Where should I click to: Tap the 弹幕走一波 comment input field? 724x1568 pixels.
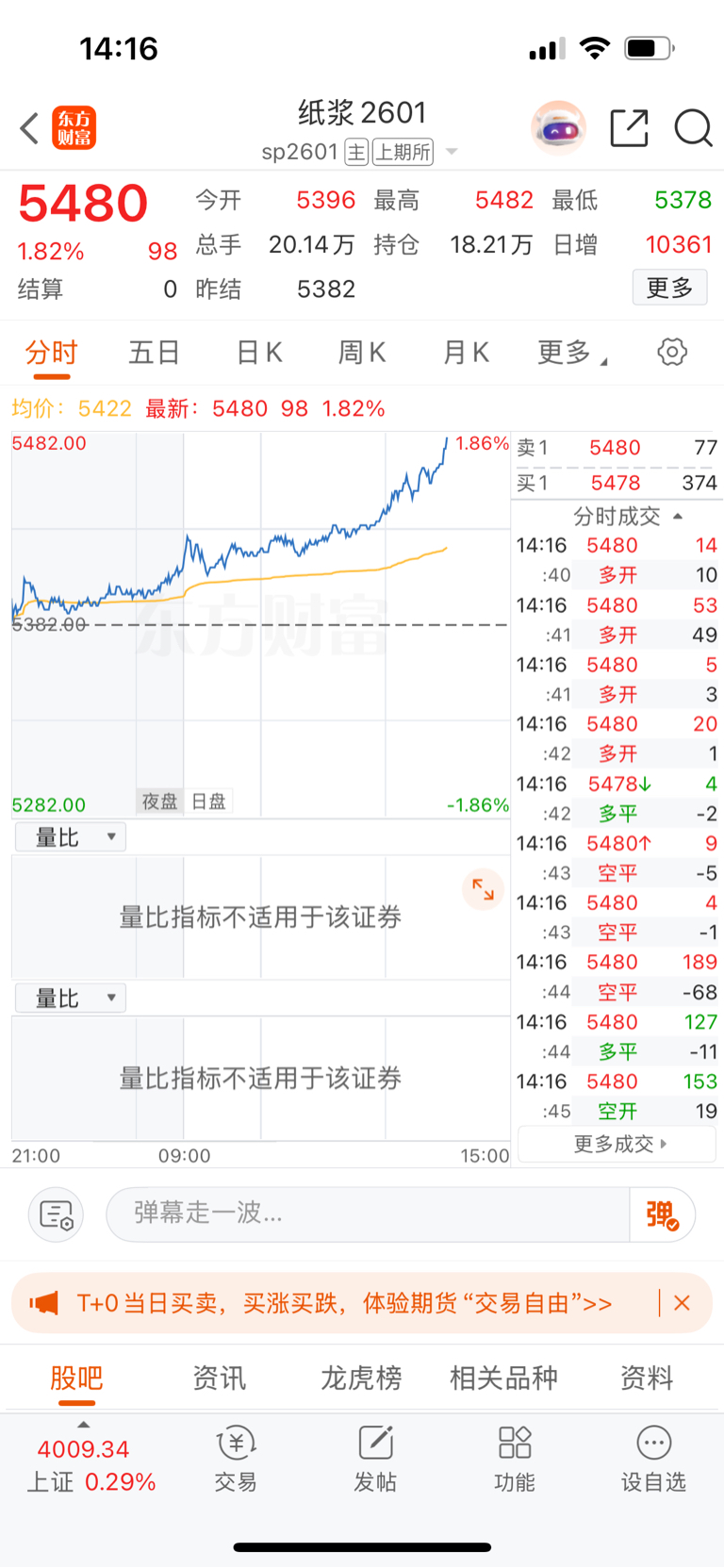[x=368, y=1214]
